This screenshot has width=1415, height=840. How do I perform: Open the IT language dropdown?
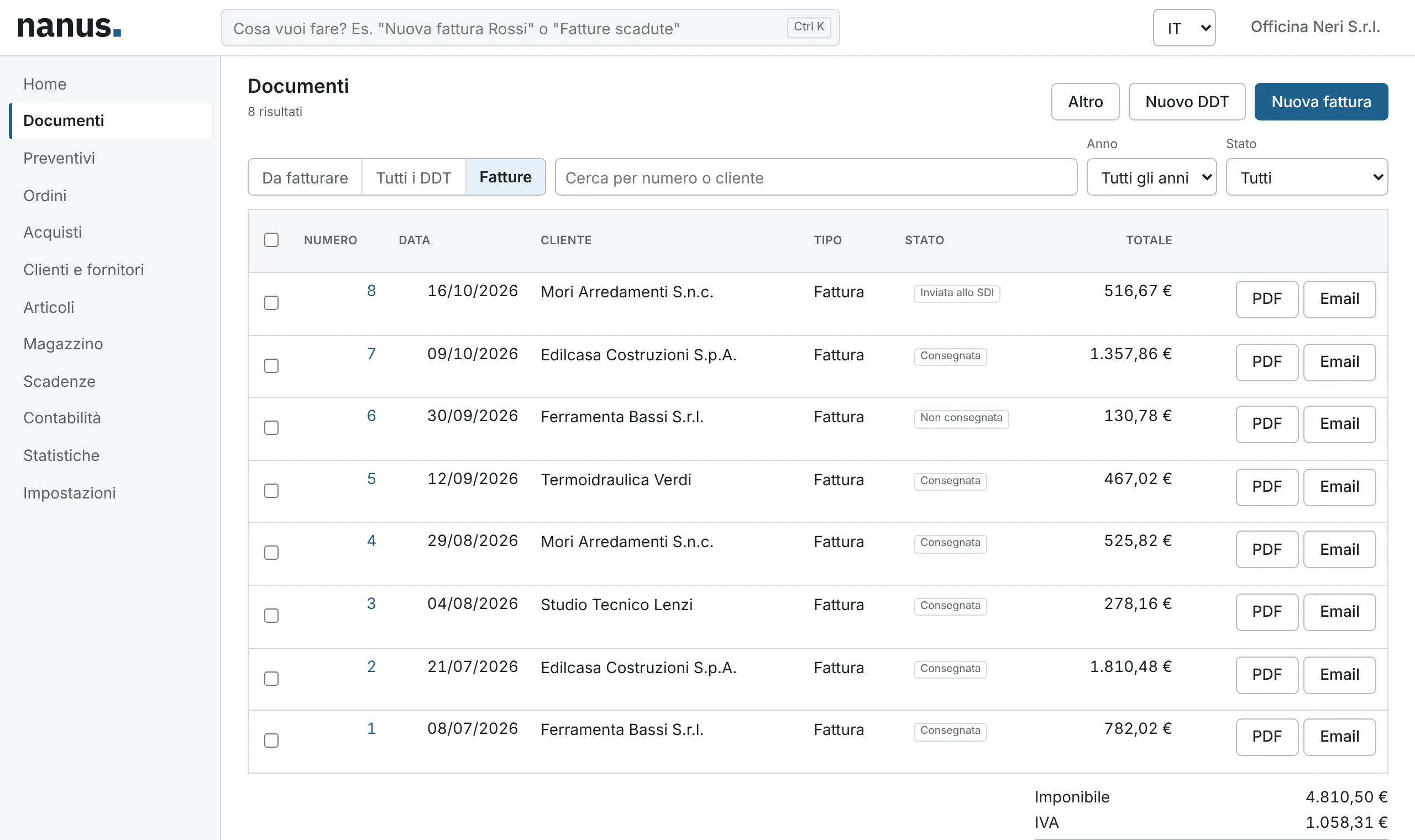pos(1184,28)
